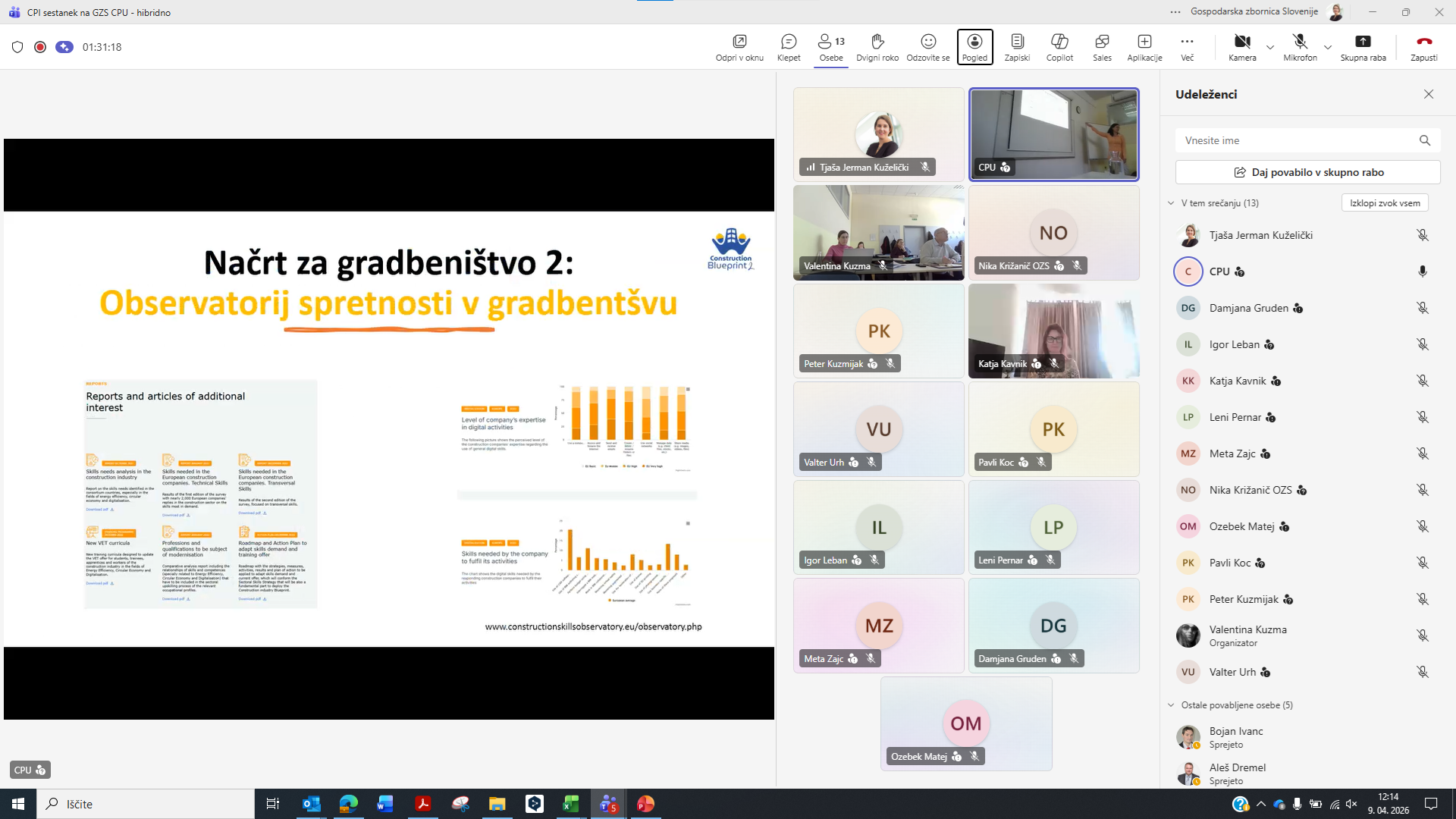This screenshot has height=819, width=1456.
Task: Toggle CPU participant microphone in list
Action: [x=1423, y=271]
